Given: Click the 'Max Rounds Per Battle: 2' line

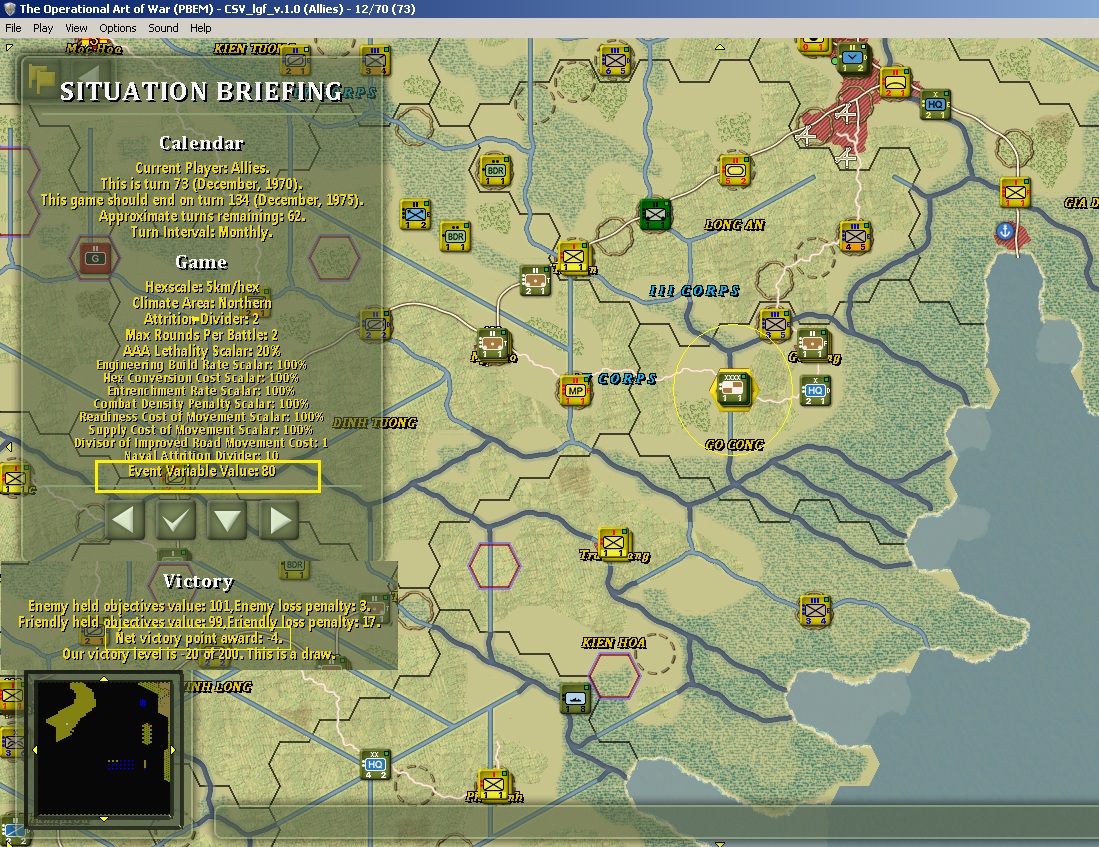Looking at the screenshot, I should [202, 335].
